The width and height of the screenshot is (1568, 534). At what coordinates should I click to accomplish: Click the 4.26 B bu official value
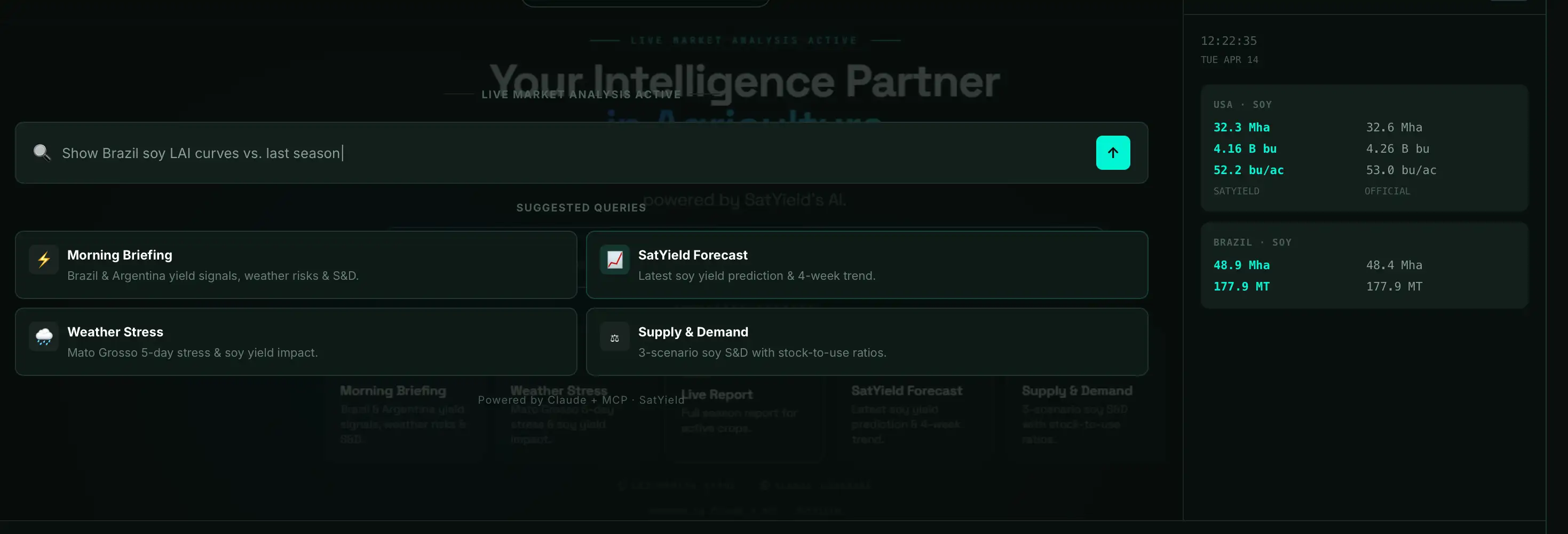coord(1397,148)
